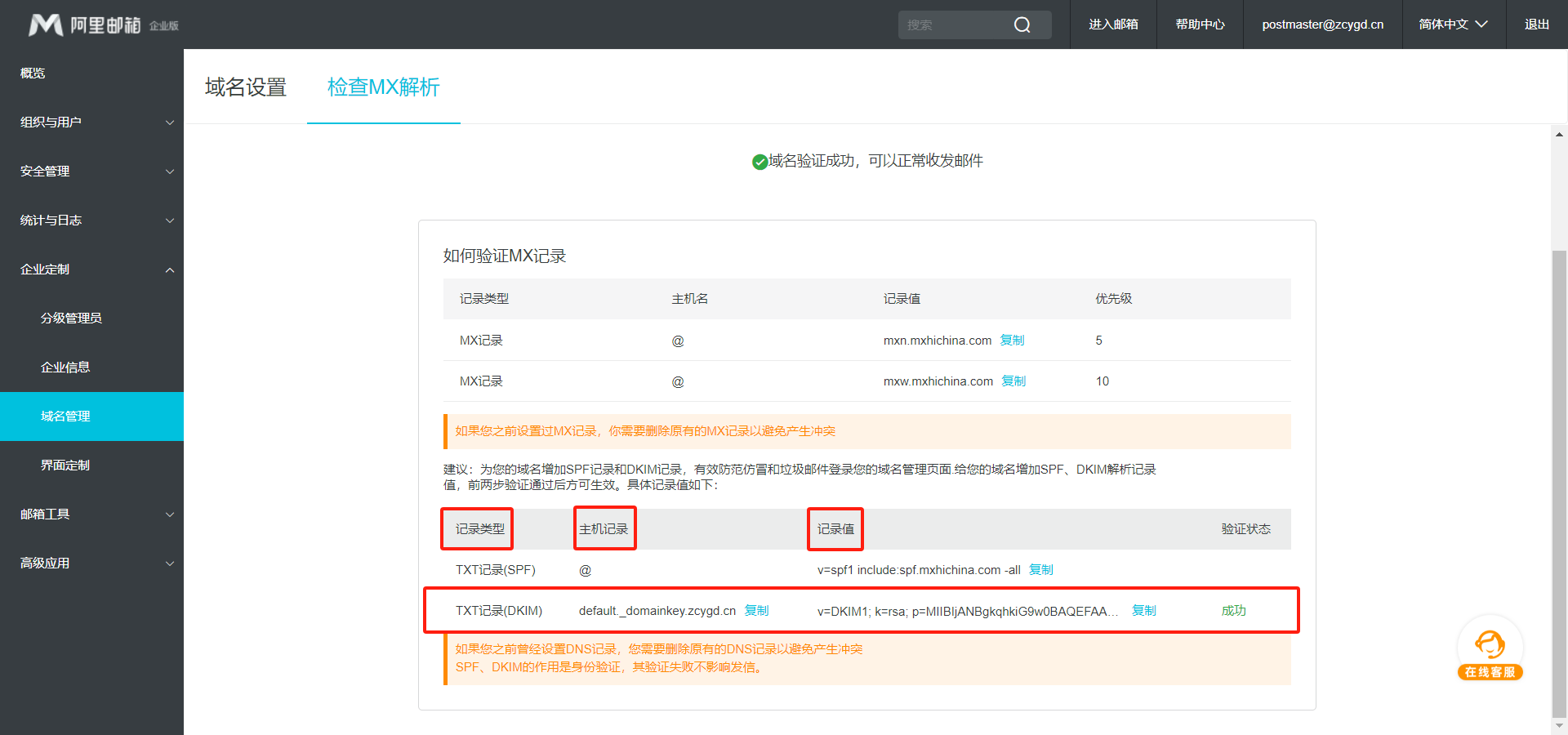Expand the 安全管理 sidebar section

91,171
